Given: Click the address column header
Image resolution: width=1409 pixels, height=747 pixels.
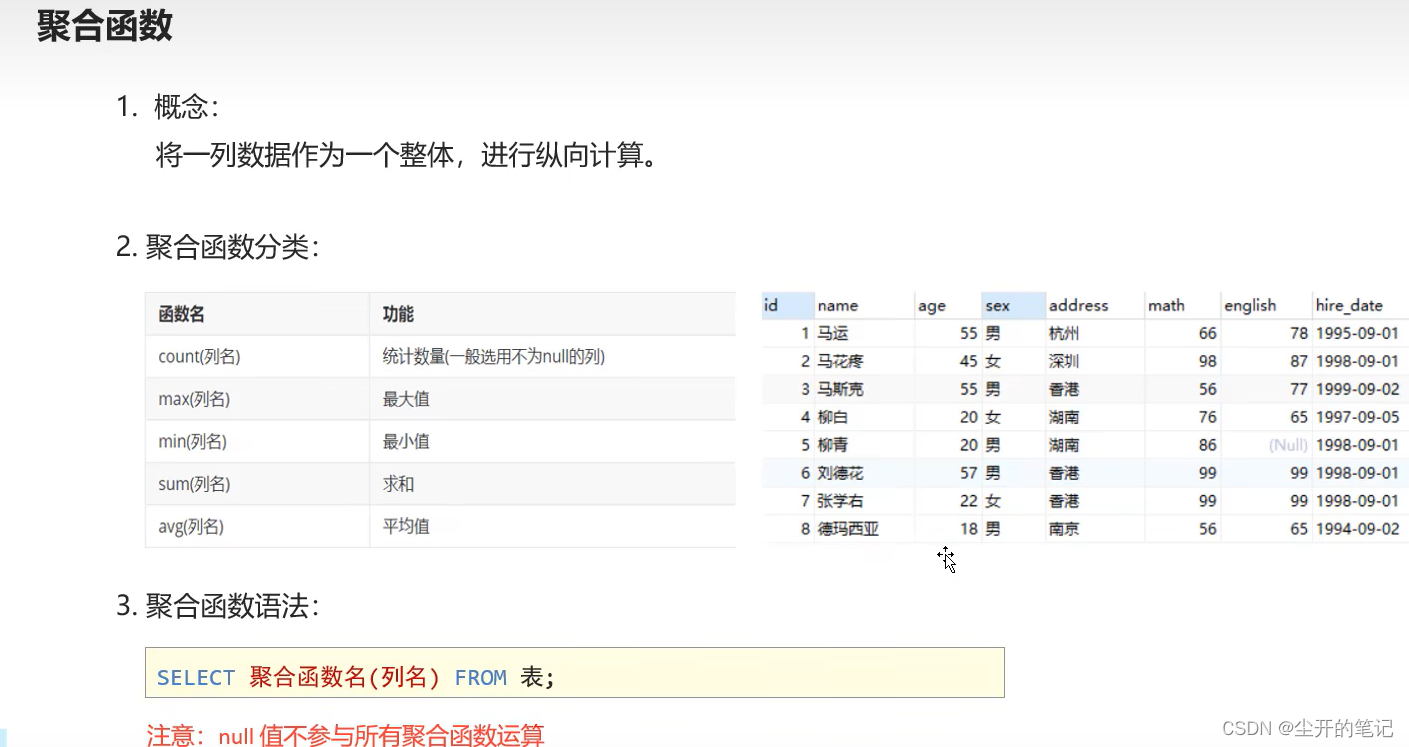Looking at the screenshot, I should click(x=1095, y=305).
